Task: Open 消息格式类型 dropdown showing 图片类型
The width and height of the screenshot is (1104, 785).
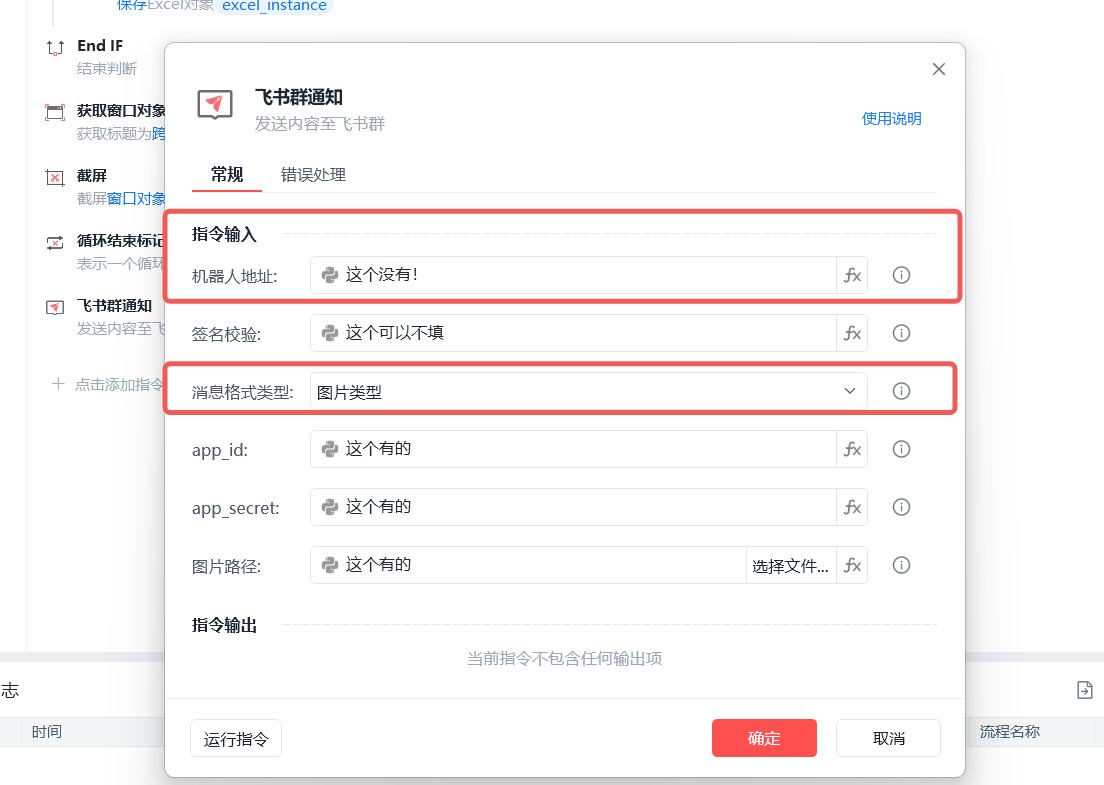Action: pyautogui.click(x=589, y=391)
